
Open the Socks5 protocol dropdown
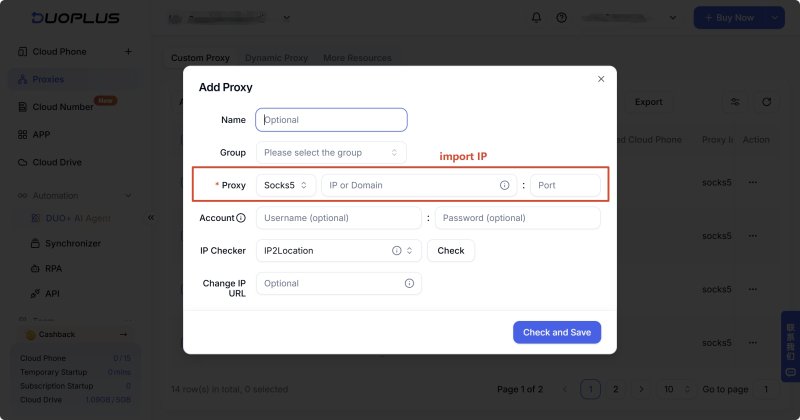(286, 185)
